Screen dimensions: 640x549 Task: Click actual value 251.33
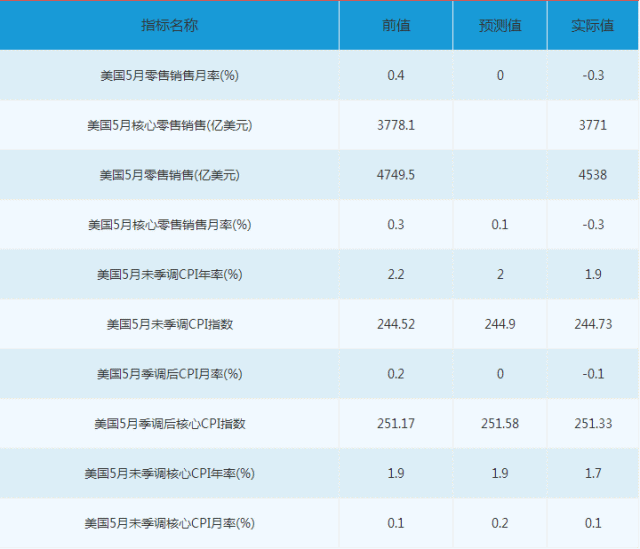593,424
